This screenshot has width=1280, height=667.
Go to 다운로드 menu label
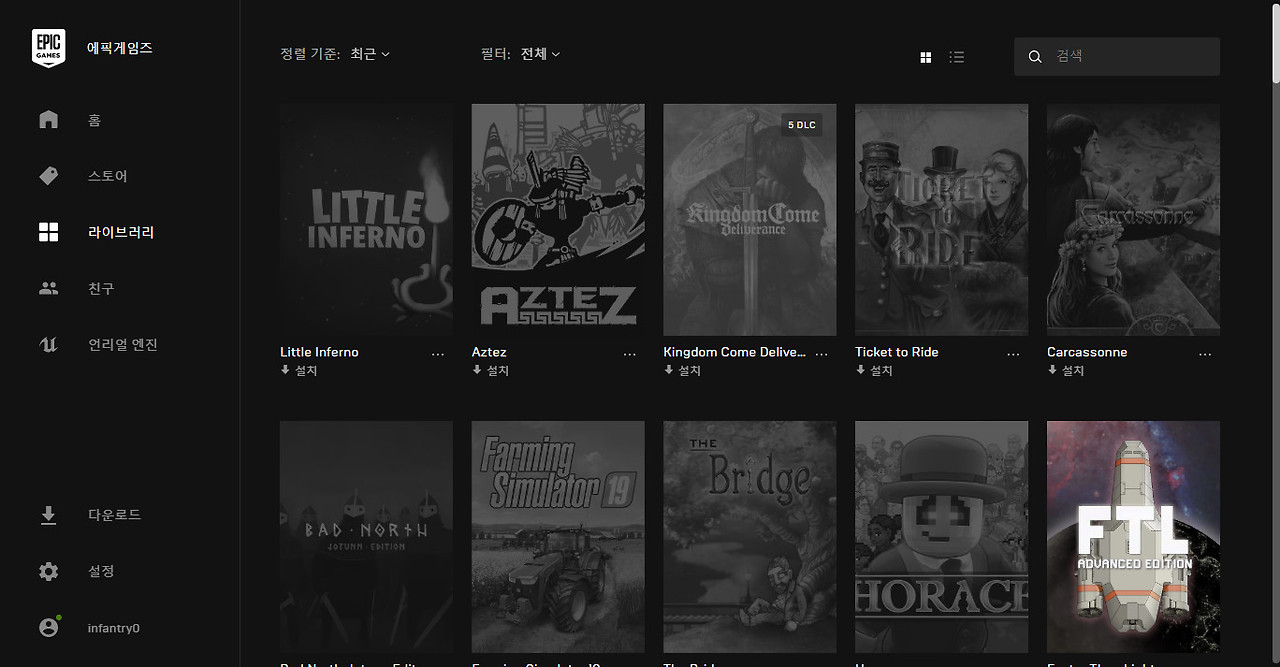(x=114, y=515)
